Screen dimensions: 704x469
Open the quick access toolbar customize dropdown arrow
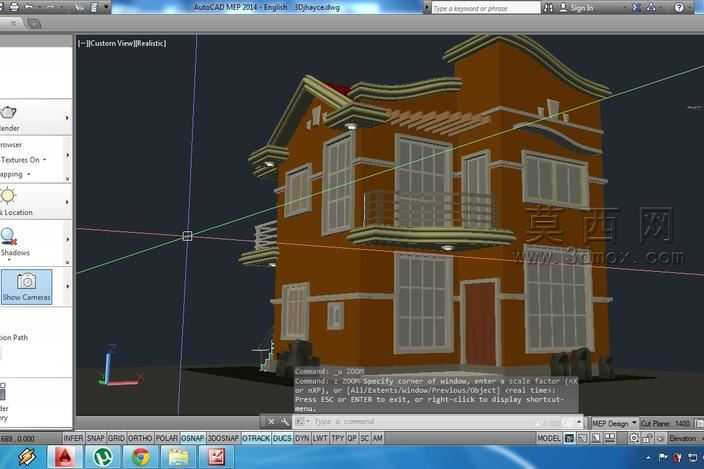point(106,7)
